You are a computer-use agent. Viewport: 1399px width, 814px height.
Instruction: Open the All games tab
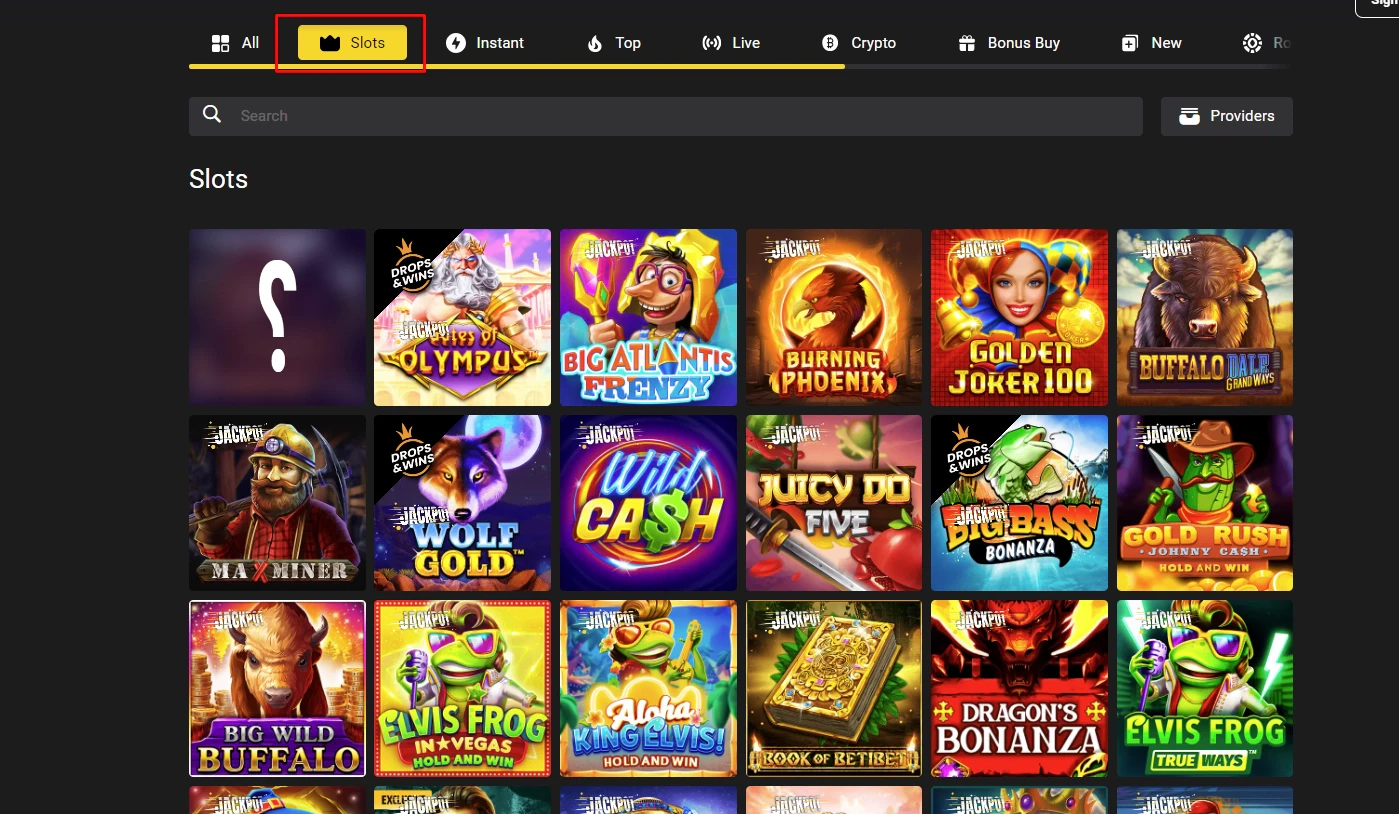click(235, 43)
